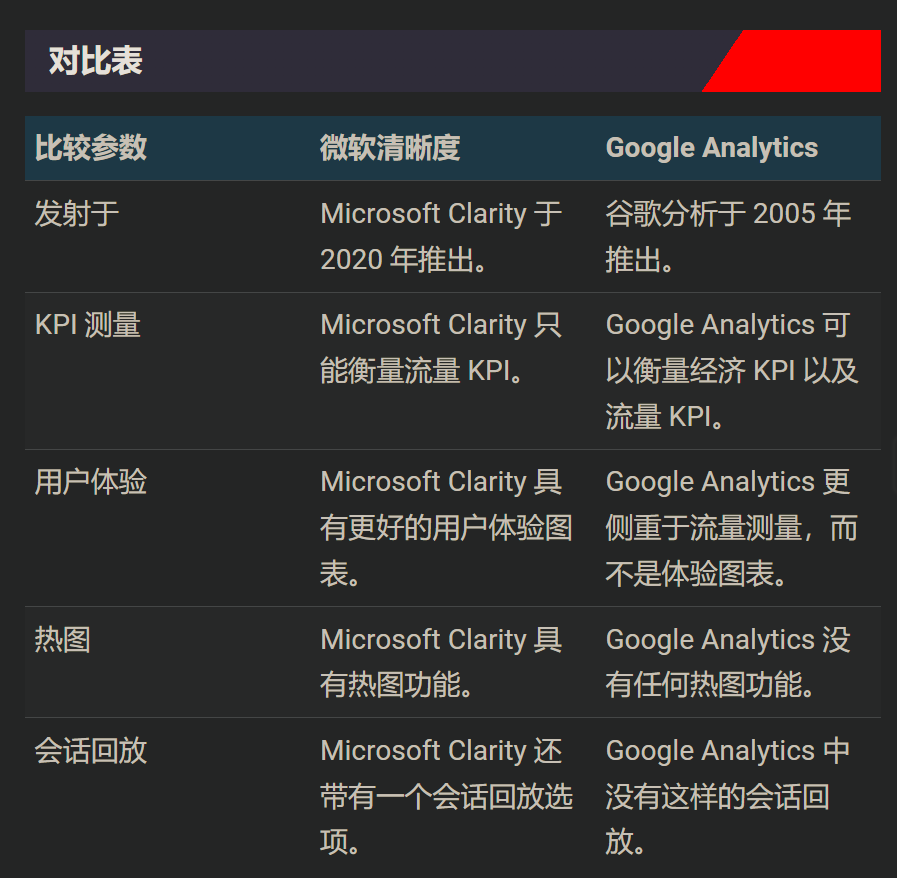897x878 pixels.
Task: Click the 对比表 section heading
Action: click(96, 61)
